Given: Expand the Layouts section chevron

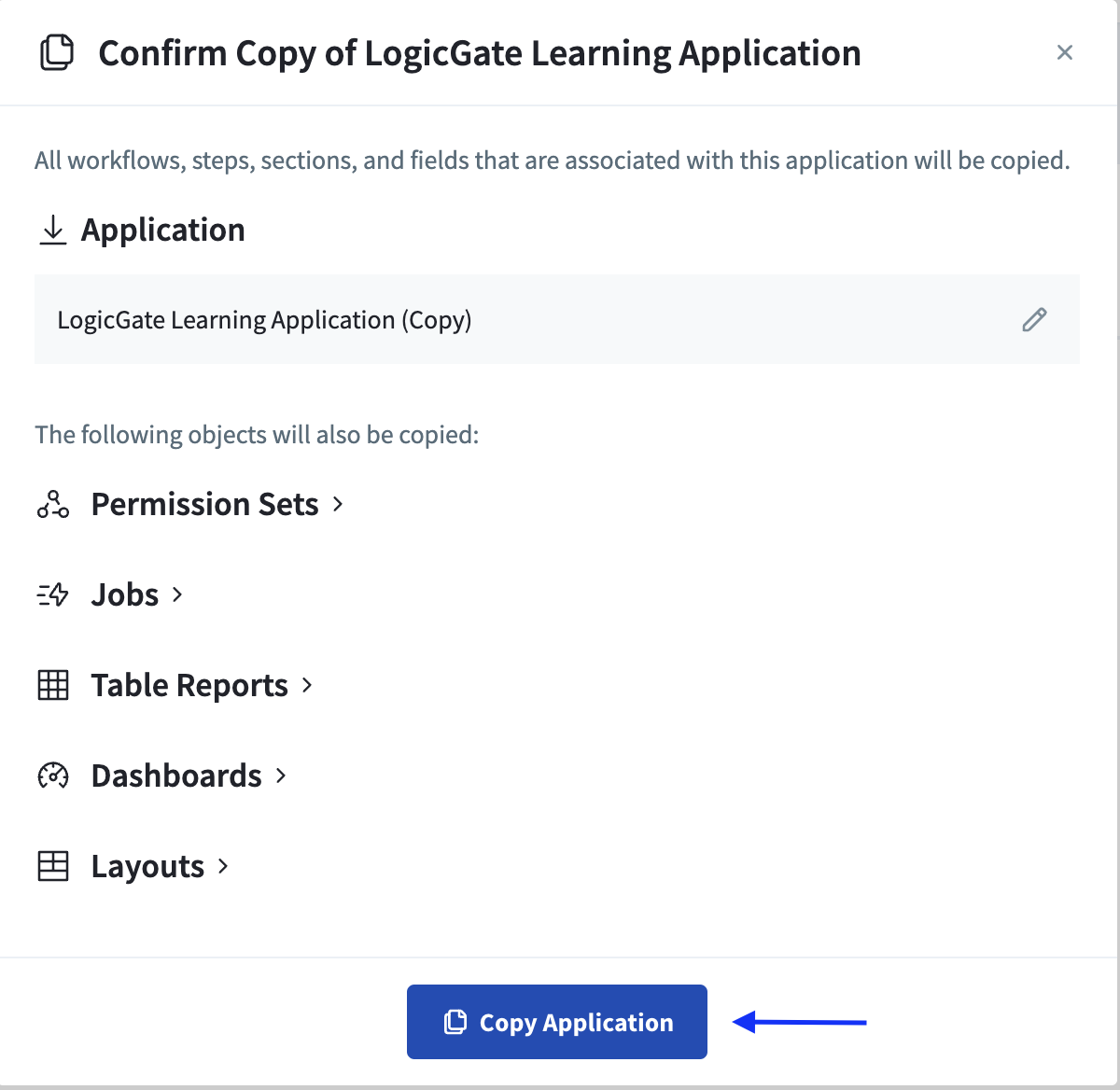Looking at the screenshot, I should pos(223,866).
